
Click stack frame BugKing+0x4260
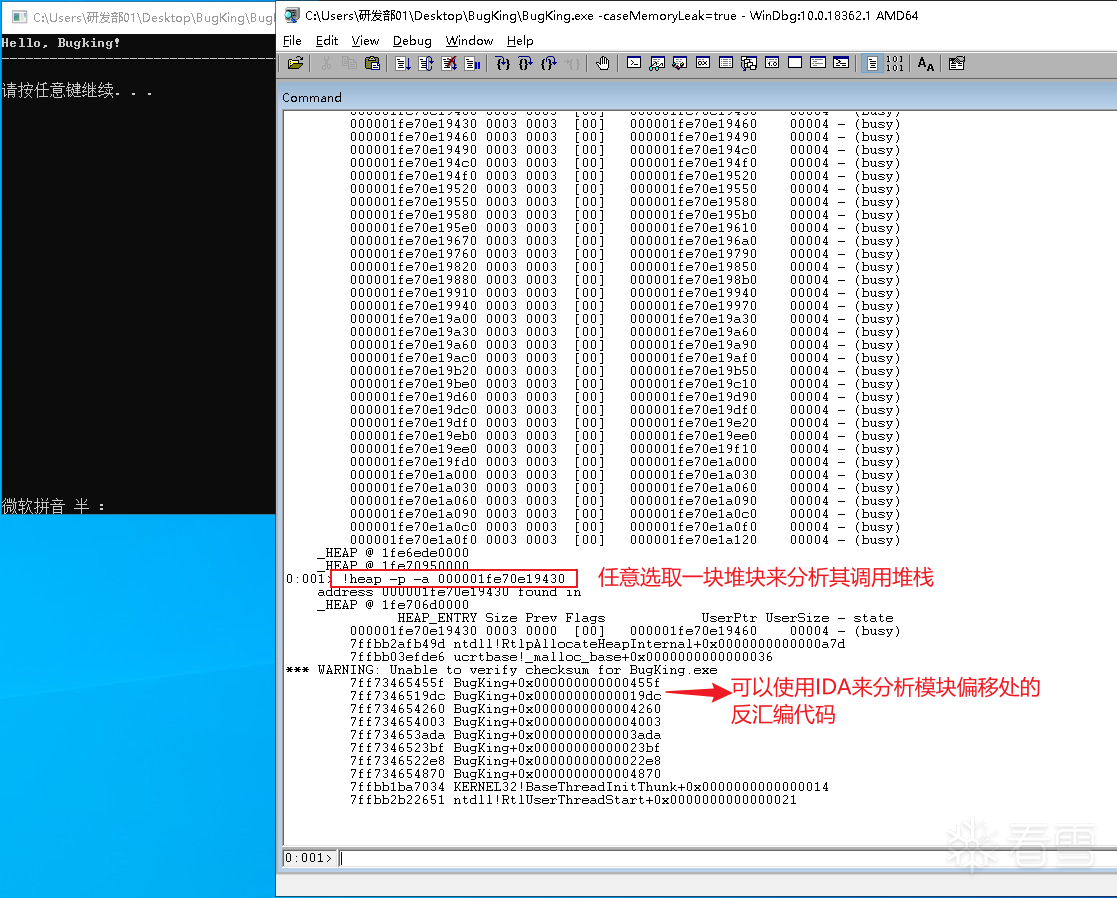click(x=505, y=709)
